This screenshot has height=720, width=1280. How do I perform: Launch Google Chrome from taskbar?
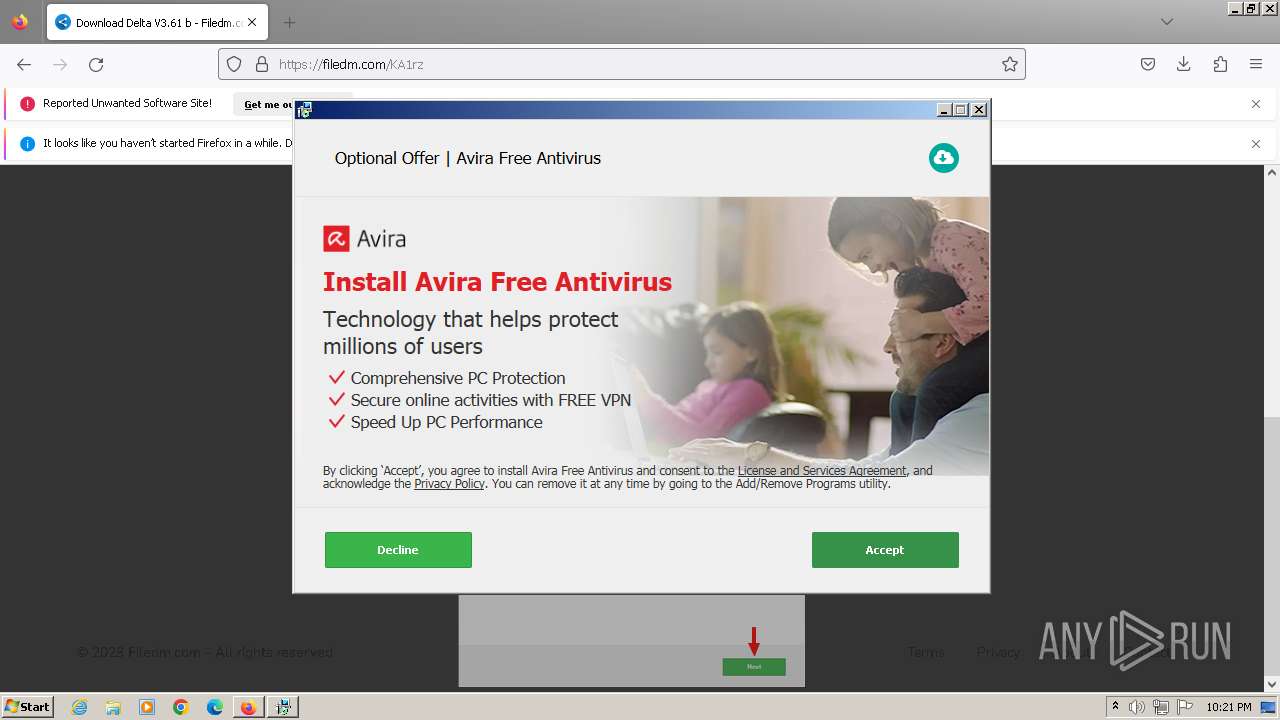(x=181, y=707)
